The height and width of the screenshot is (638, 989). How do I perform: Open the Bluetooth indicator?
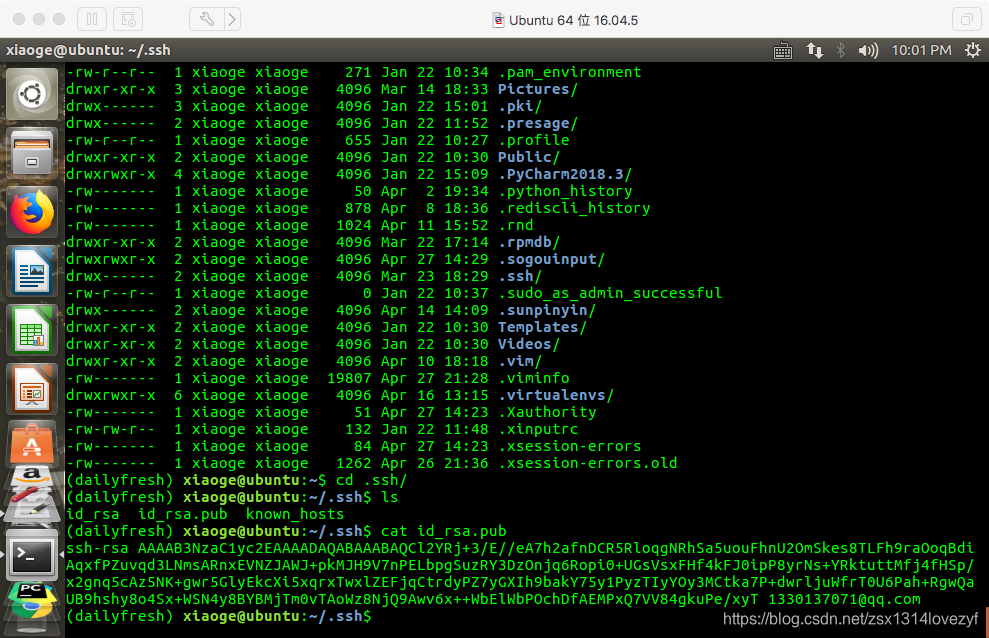(x=841, y=50)
